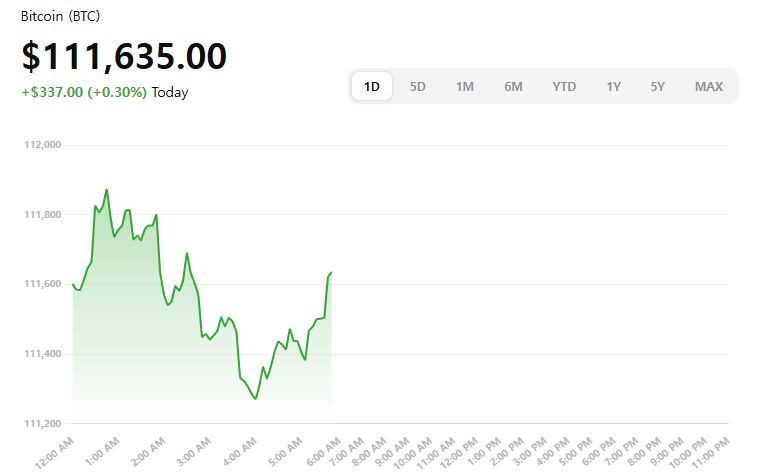758x475 pixels.
Task: Click the chart's lowest dip near 4:00 AM
Action: coord(256,399)
